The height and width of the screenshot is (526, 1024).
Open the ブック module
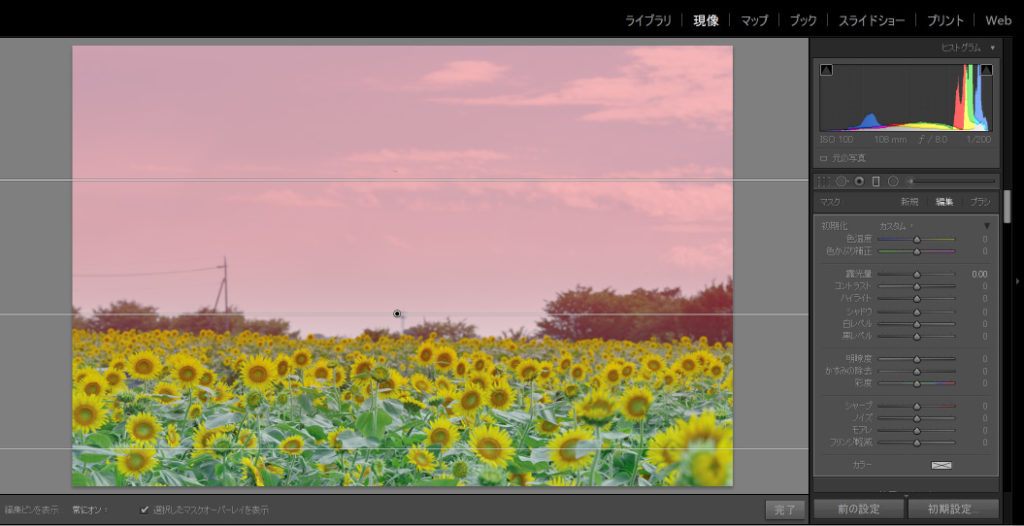pyautogui.click(x=803, y=20)
